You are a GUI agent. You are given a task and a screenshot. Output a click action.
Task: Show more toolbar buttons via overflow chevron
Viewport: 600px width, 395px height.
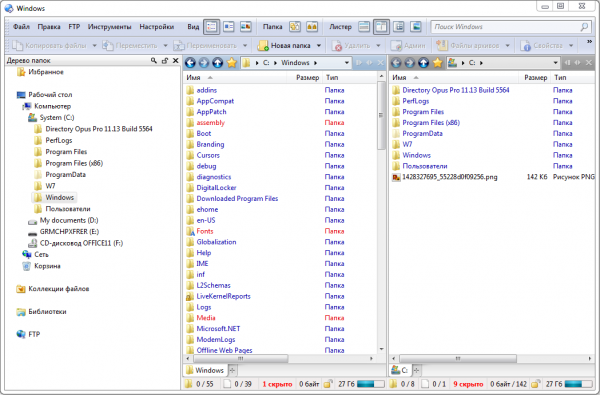[x=590, y=41]
